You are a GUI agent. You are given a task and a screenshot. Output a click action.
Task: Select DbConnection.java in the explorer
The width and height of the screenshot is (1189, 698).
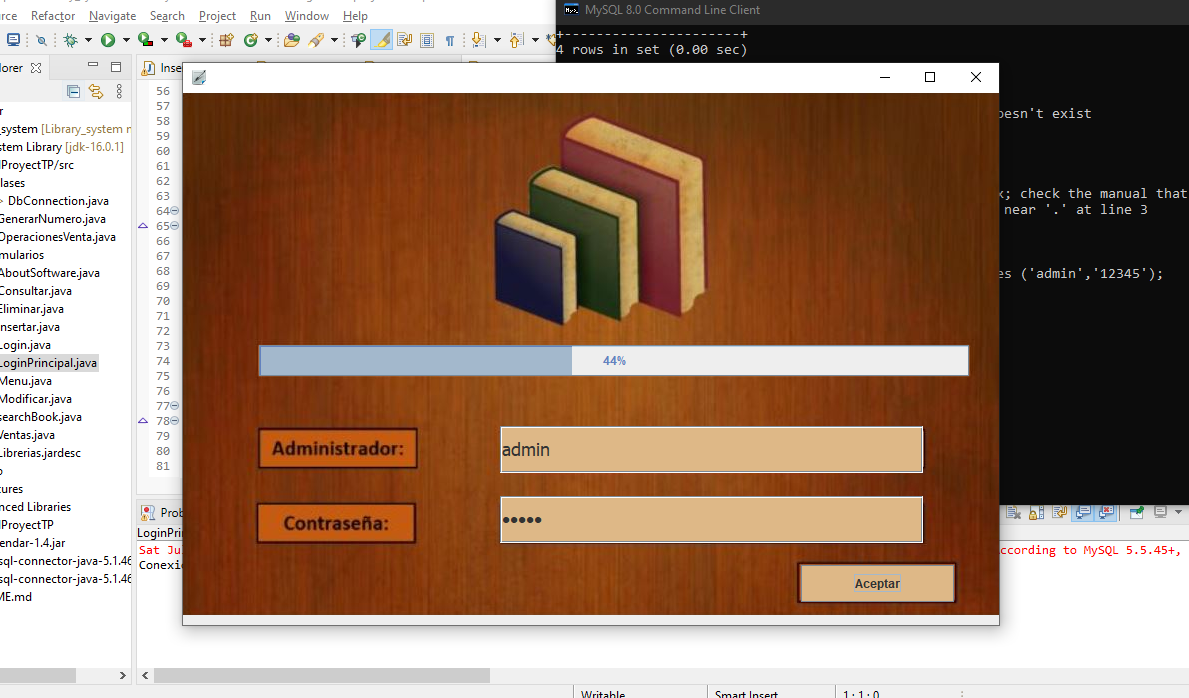coord(58,200)
